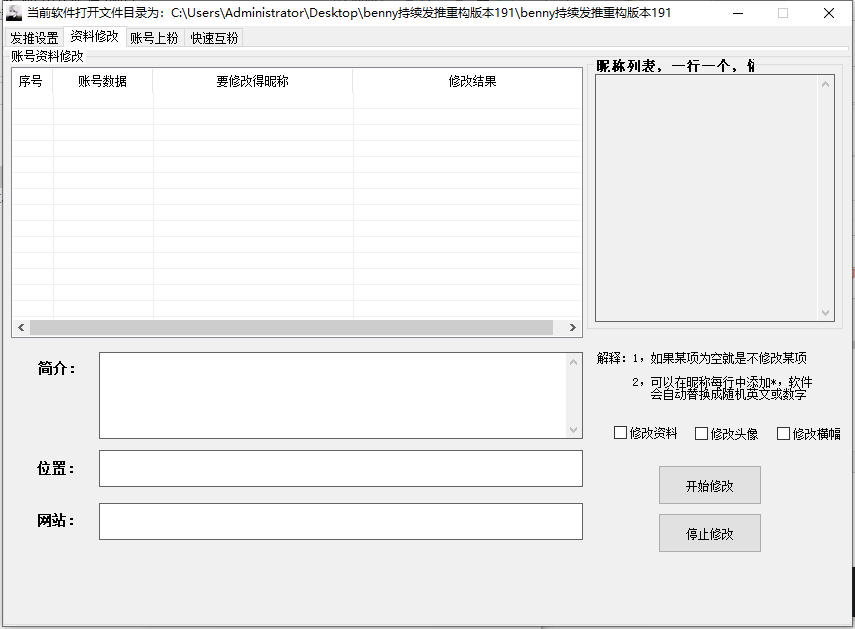Click the right arrow of the horizontal scrollbar
The image size is (855, 629).
pyautogui.click(x=574, y=327)
